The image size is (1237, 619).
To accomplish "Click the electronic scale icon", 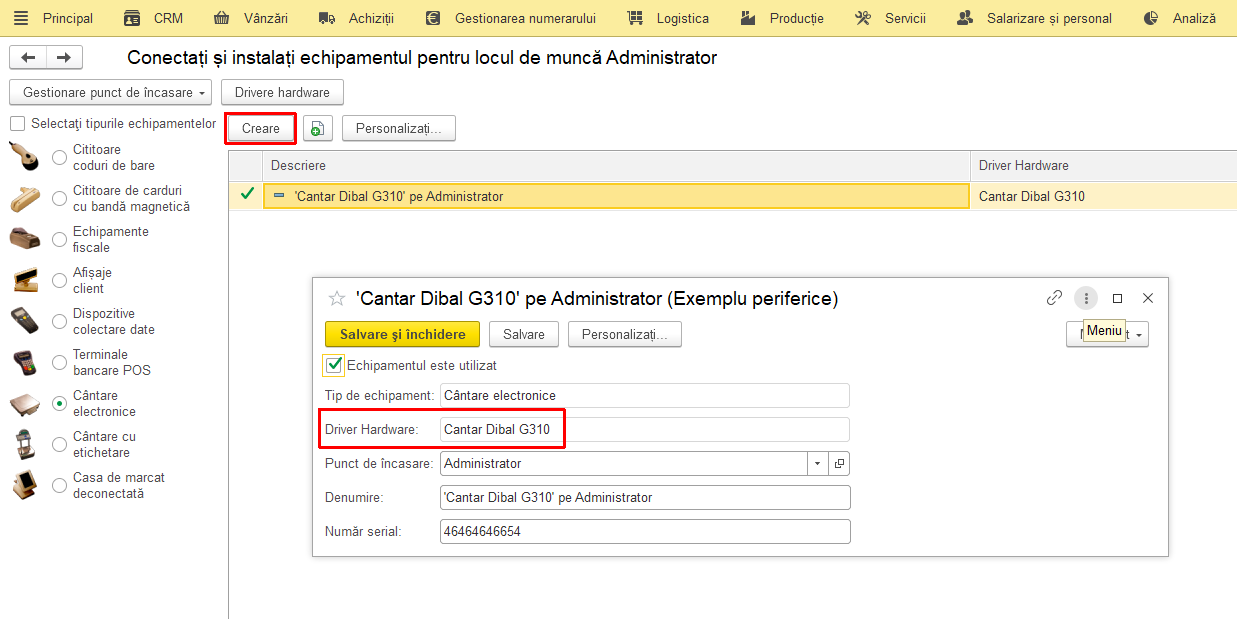I will (24, 404).
